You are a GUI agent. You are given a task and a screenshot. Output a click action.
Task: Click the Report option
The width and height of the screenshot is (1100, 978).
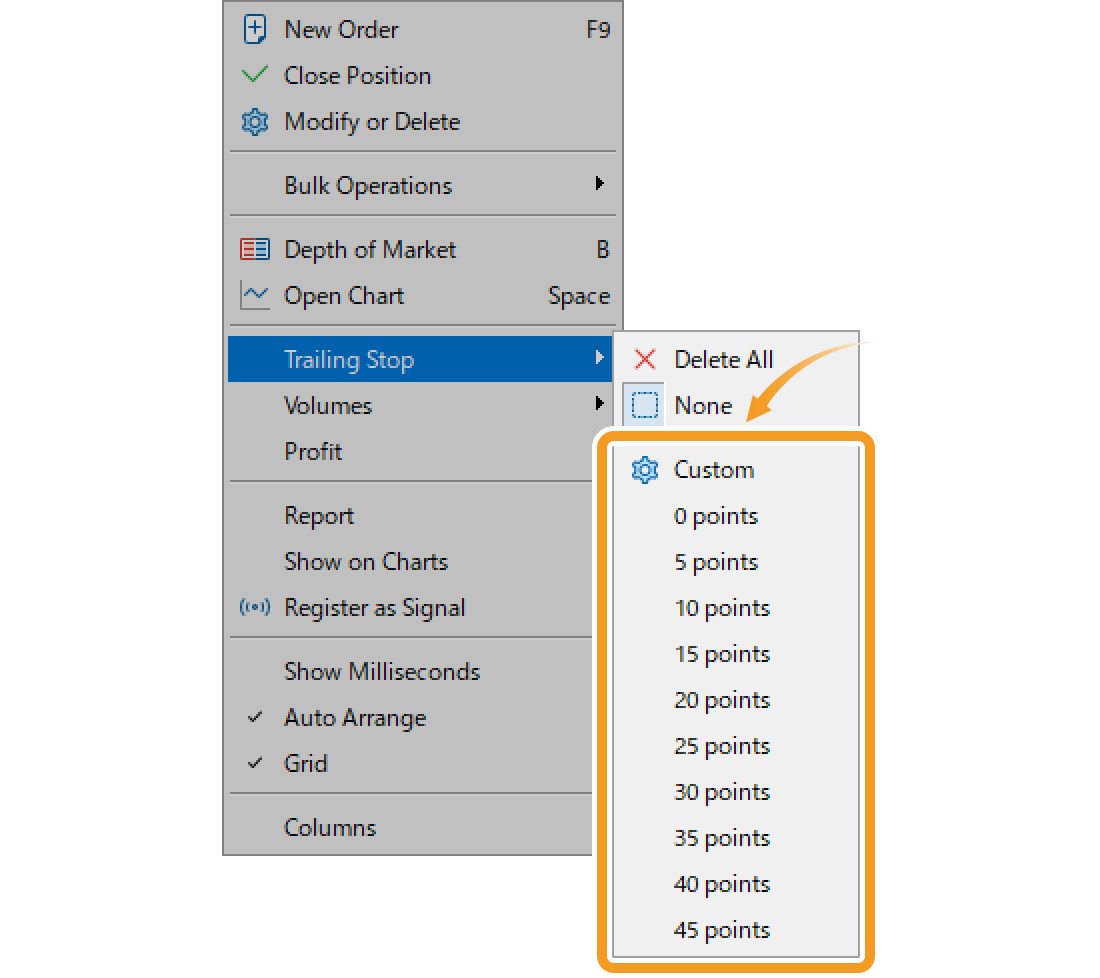[x=319, y=515]
